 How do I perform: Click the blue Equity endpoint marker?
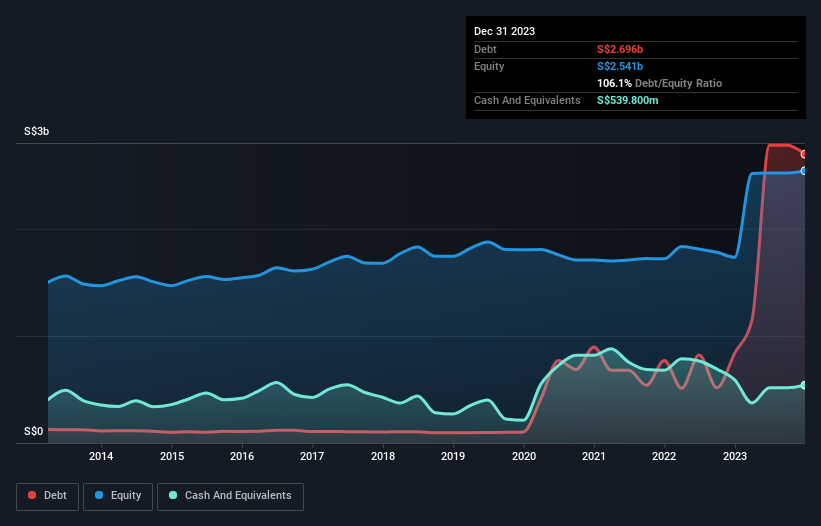coord(804,171)
